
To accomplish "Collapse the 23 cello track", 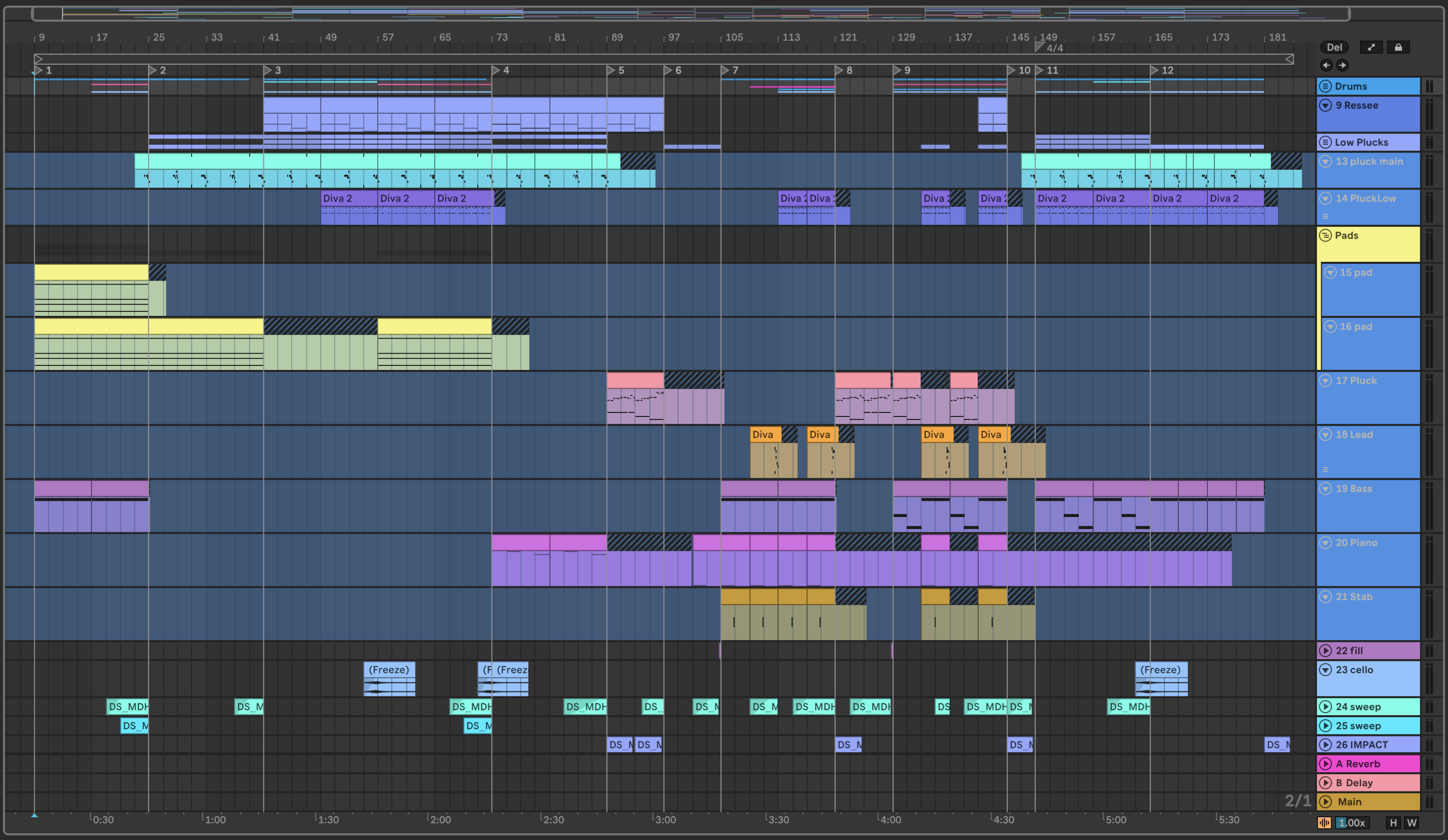I will coord(1325,669).
